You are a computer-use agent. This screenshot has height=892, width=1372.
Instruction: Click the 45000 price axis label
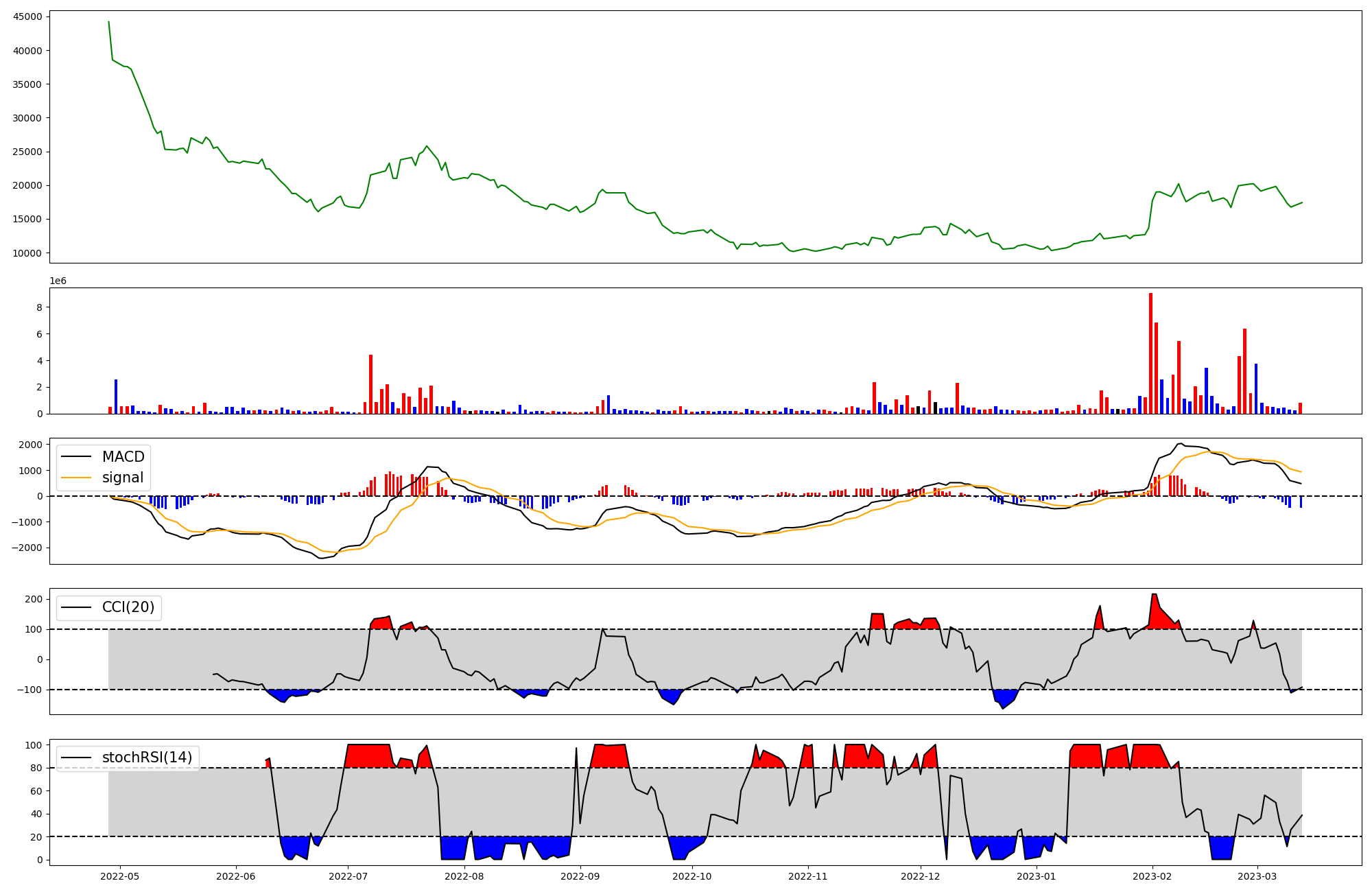[x=27, y=16]
